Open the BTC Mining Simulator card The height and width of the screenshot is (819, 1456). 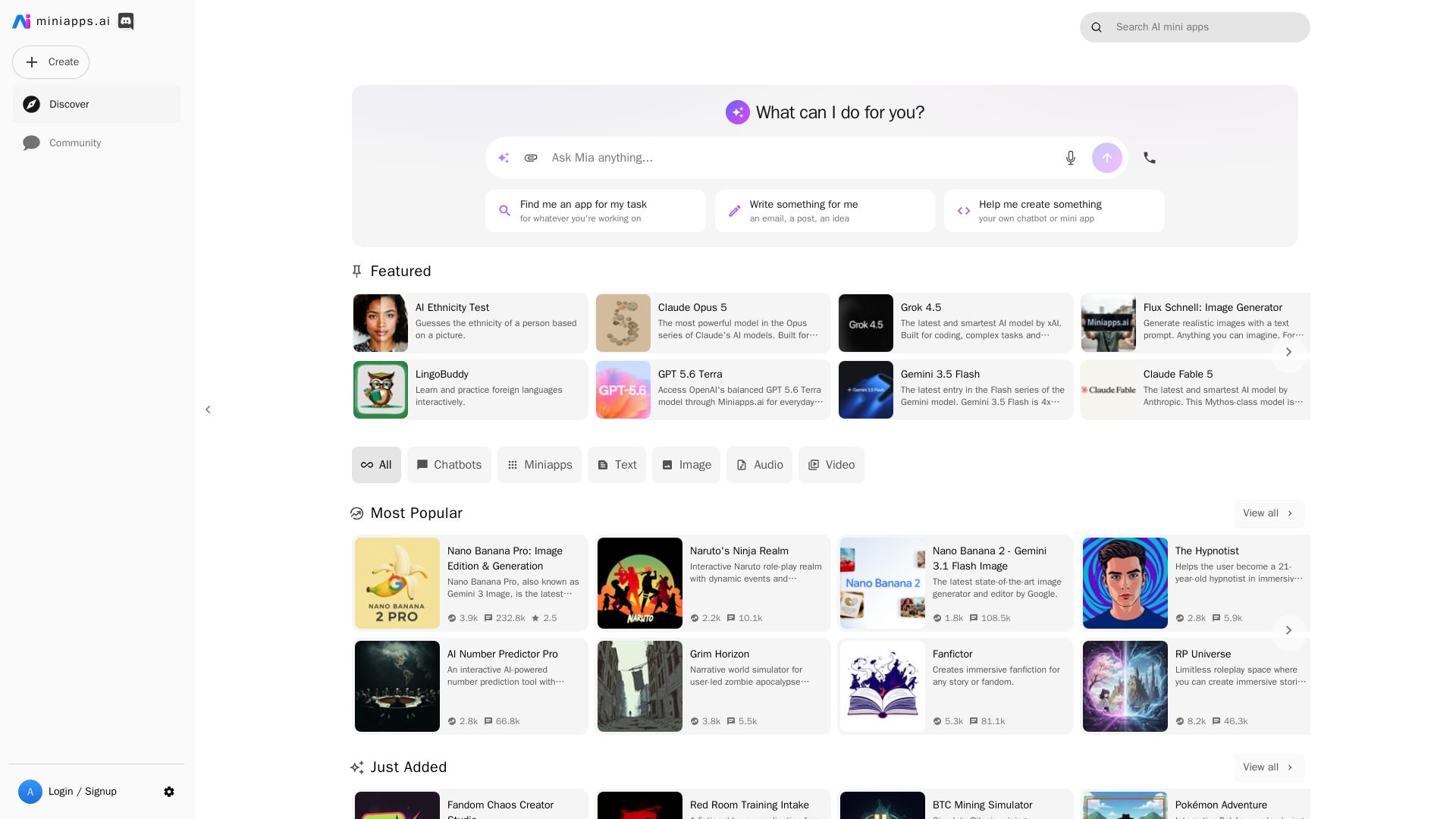click(955, 805)
